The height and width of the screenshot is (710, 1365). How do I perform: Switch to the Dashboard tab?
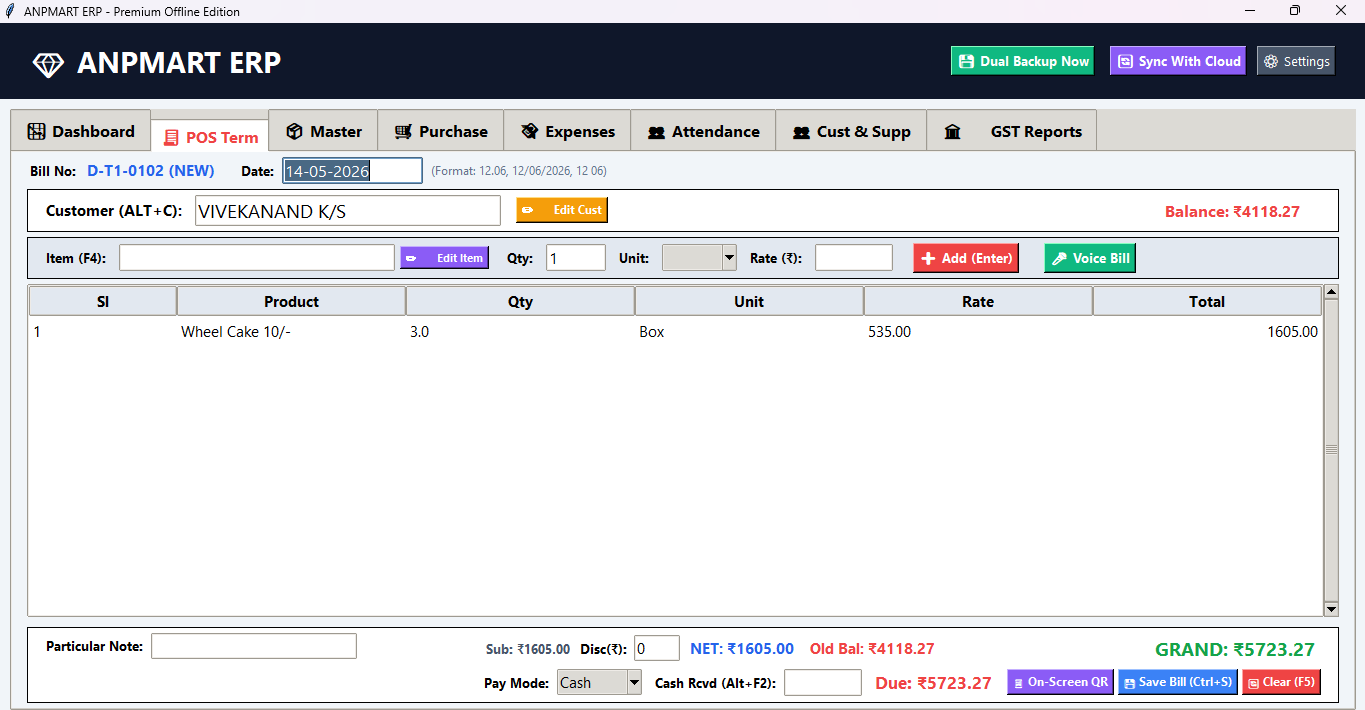pyautogui.click(x=80, y=131)
